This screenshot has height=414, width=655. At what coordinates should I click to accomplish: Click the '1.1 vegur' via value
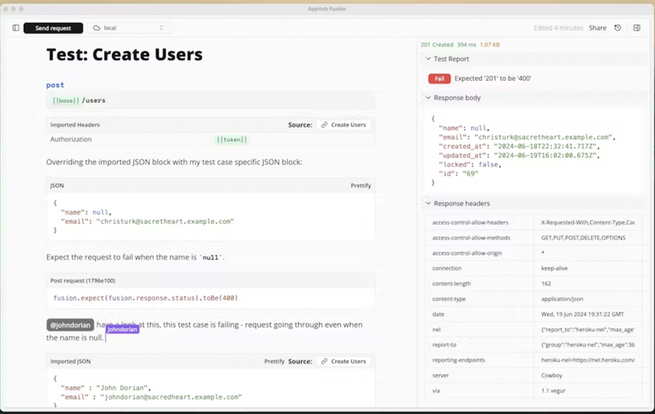coord(553,391)
